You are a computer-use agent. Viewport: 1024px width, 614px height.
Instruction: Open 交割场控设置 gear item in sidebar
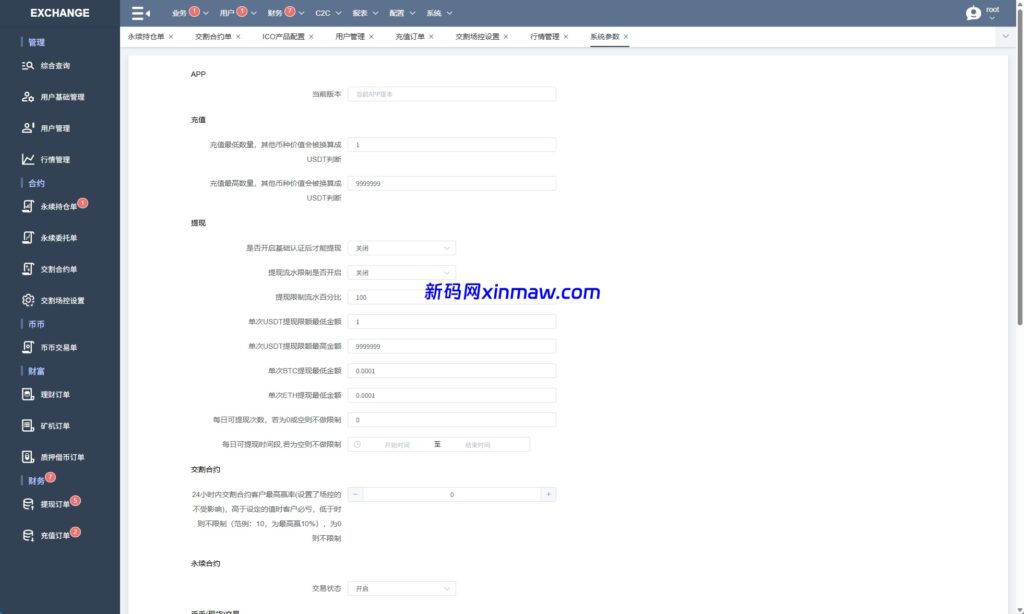click(62, 300)
